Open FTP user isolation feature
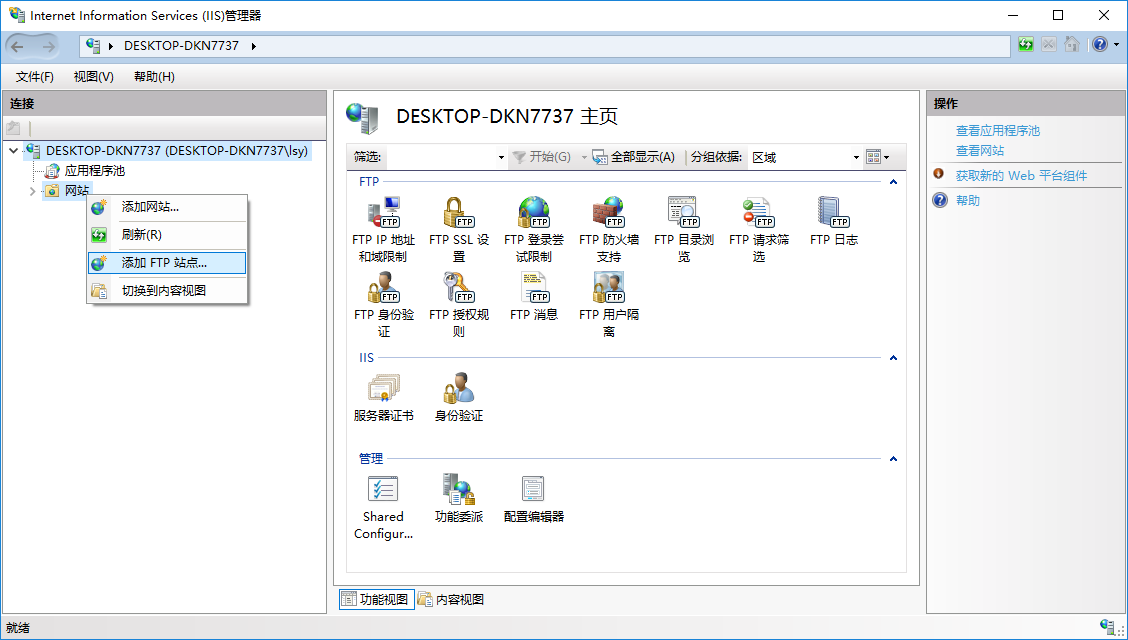 pos(609,305)
